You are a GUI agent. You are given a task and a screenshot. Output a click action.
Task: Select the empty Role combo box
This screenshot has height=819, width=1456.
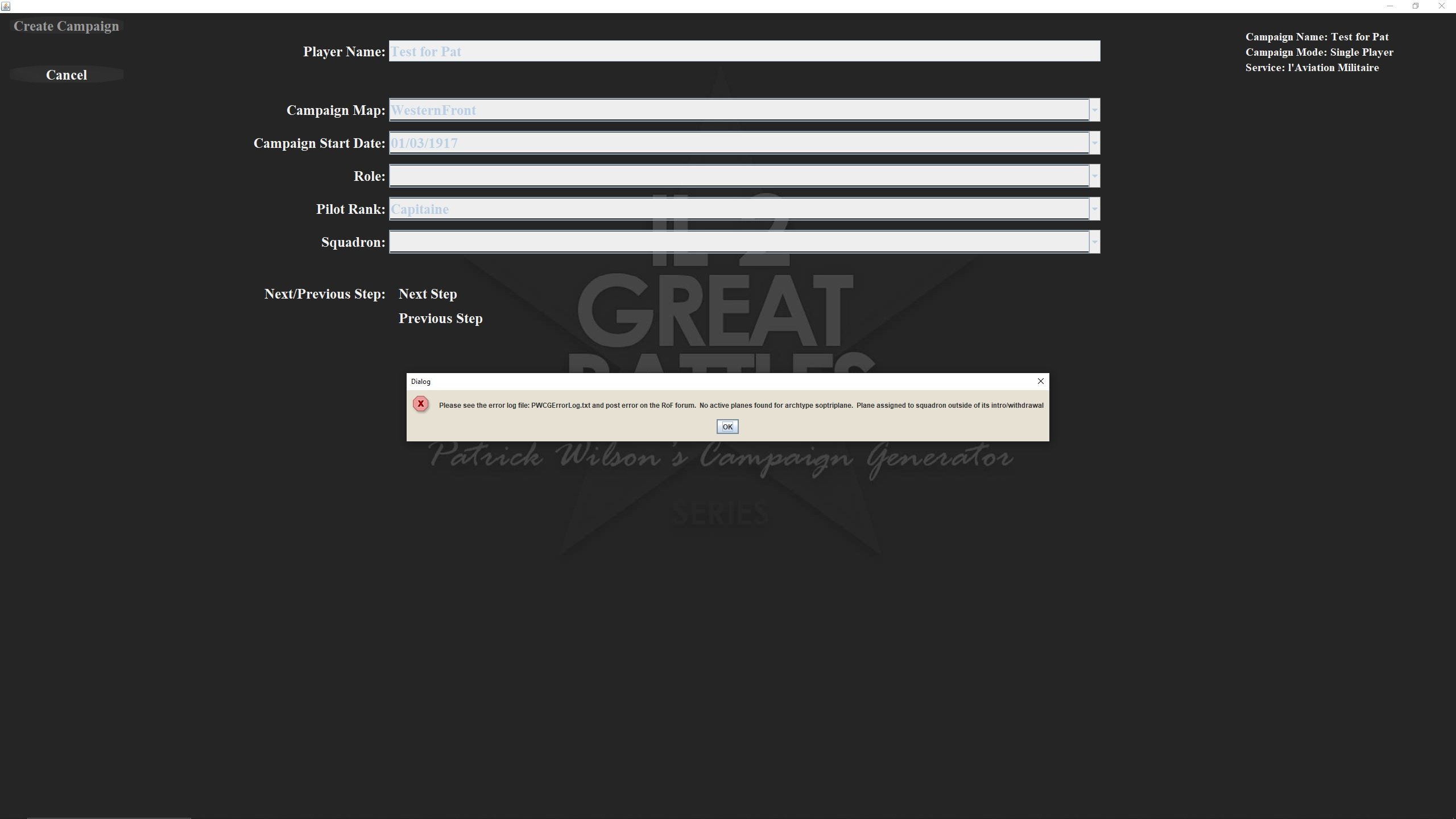(x=738, y=176)
